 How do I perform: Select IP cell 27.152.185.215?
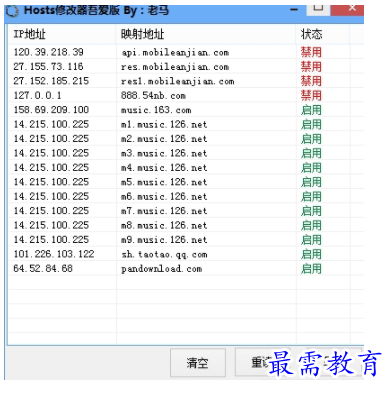(51, 81)
